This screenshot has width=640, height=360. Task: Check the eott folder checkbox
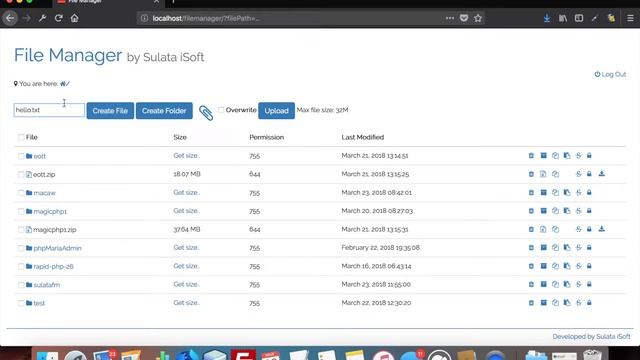coord(21,156)
